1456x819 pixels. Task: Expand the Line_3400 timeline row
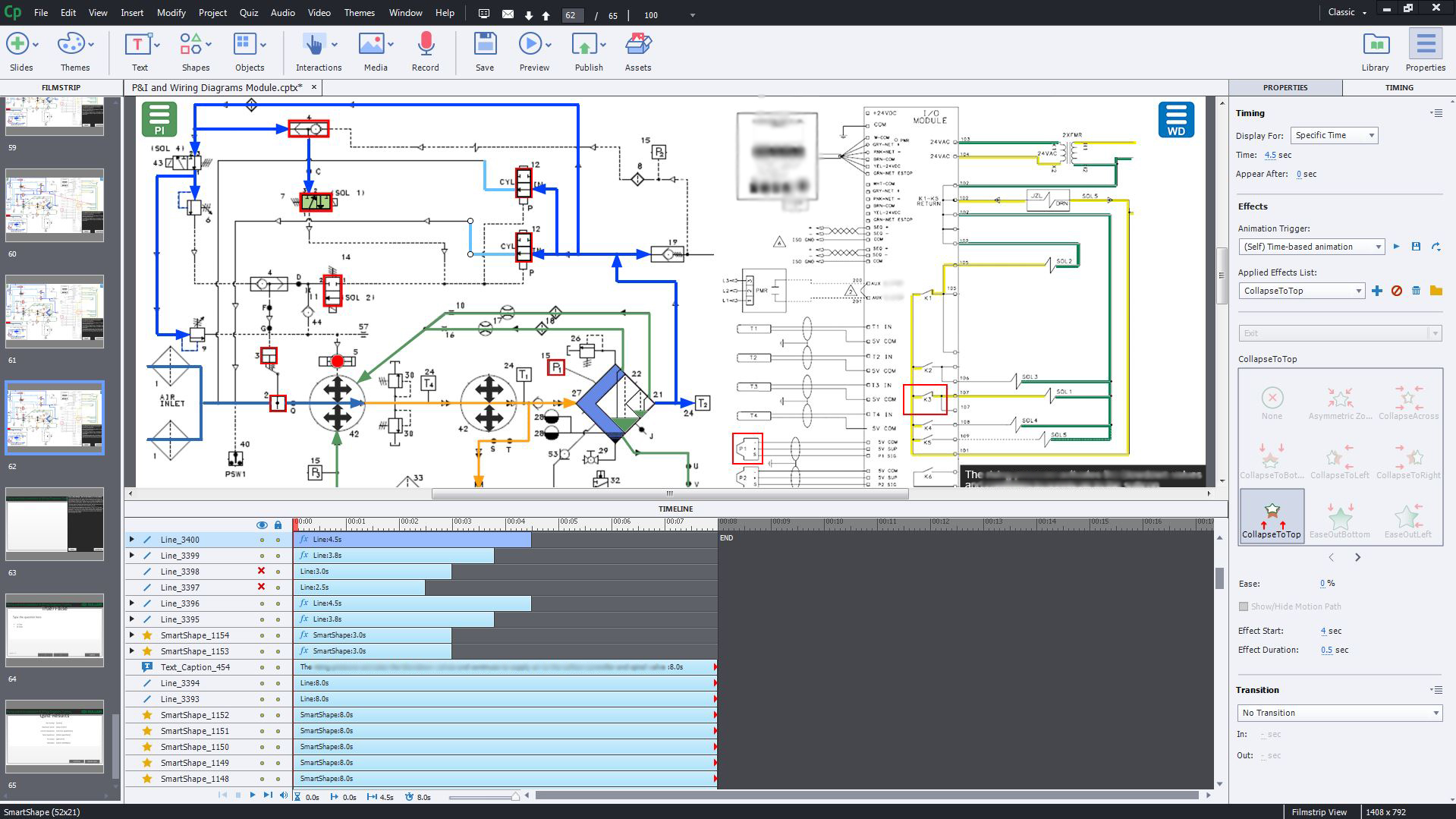tap(131, 540)
